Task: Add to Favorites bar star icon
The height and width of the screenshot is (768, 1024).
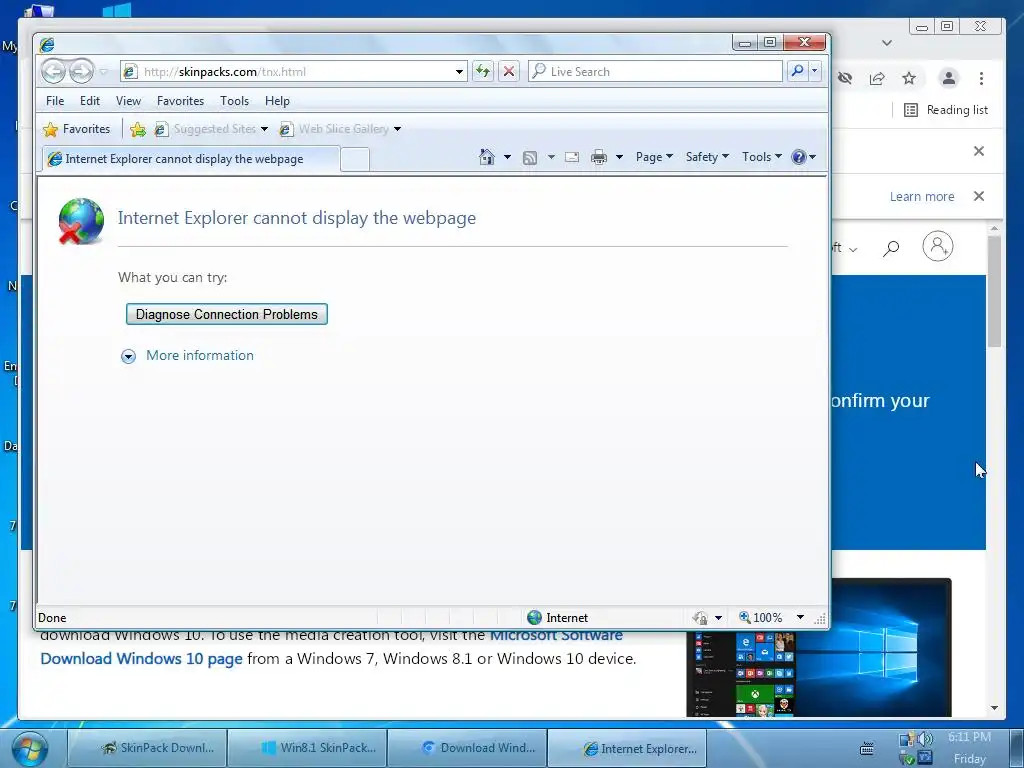Action: 138,129
